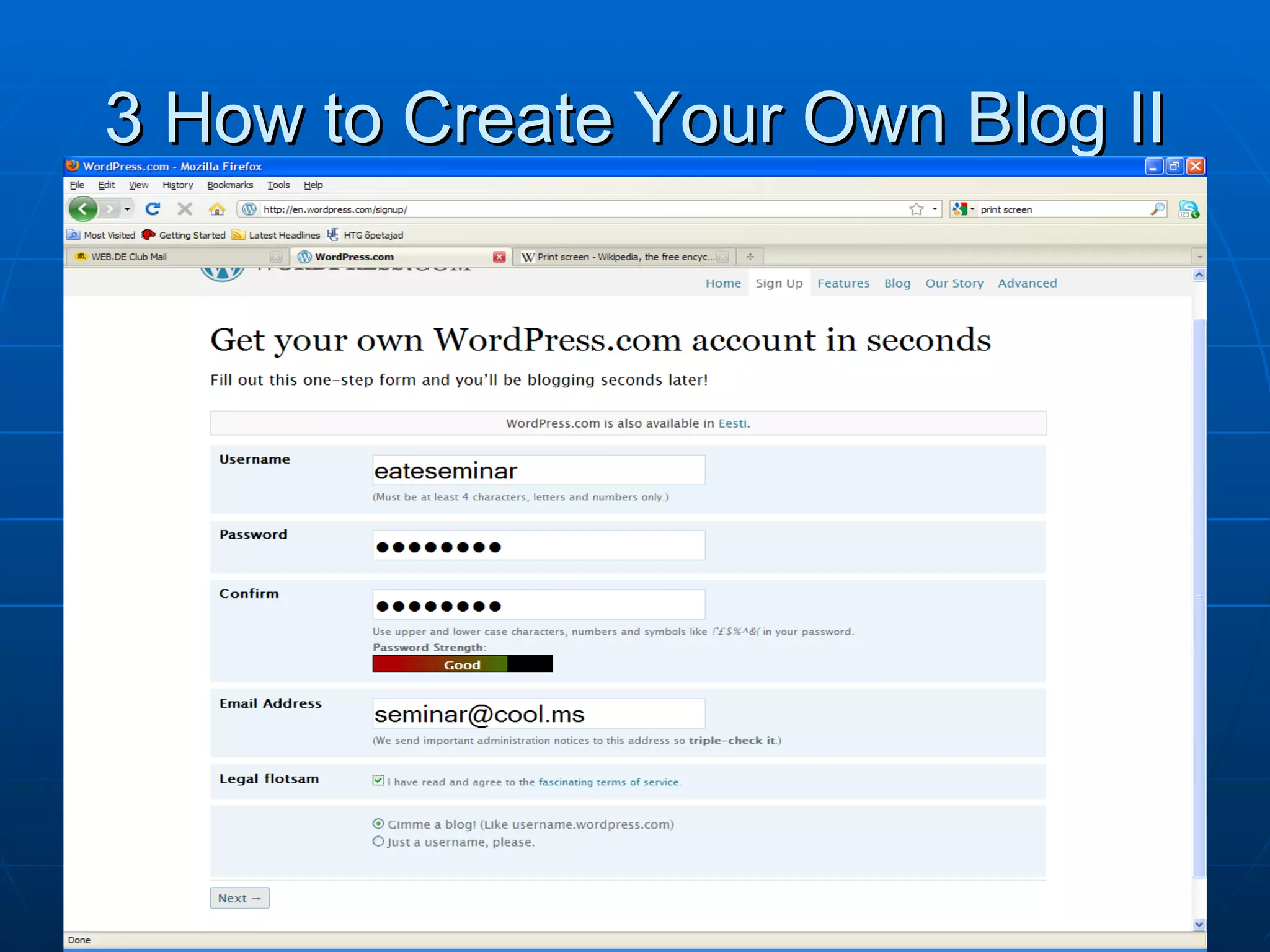Close the WEB.DE Club Mail tab
Image resolution: width=1270 pixels, height=952 pixels.
276,257
